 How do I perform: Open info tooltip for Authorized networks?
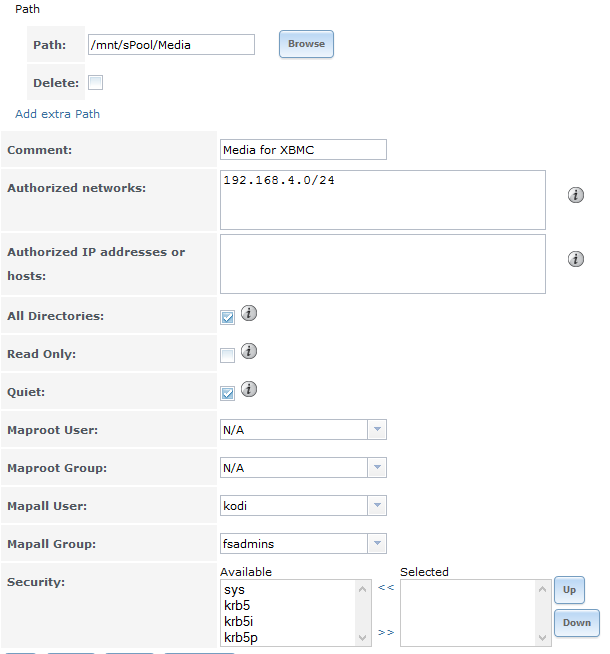pos(575,195)
